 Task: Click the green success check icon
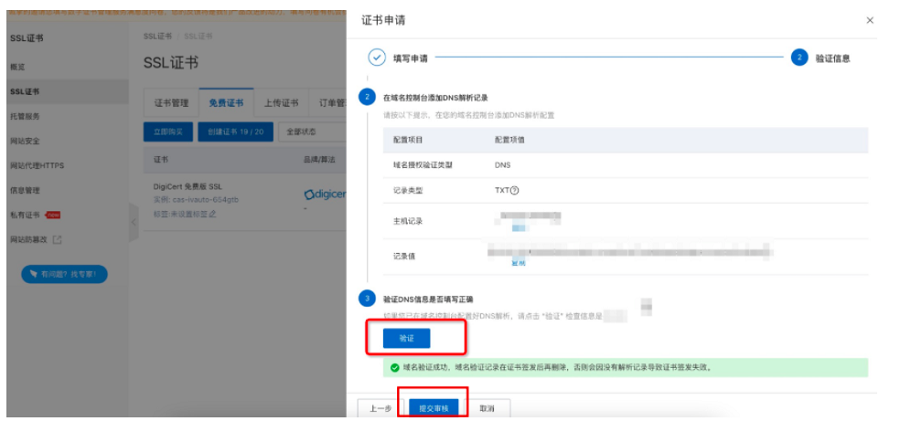(396, 367)
